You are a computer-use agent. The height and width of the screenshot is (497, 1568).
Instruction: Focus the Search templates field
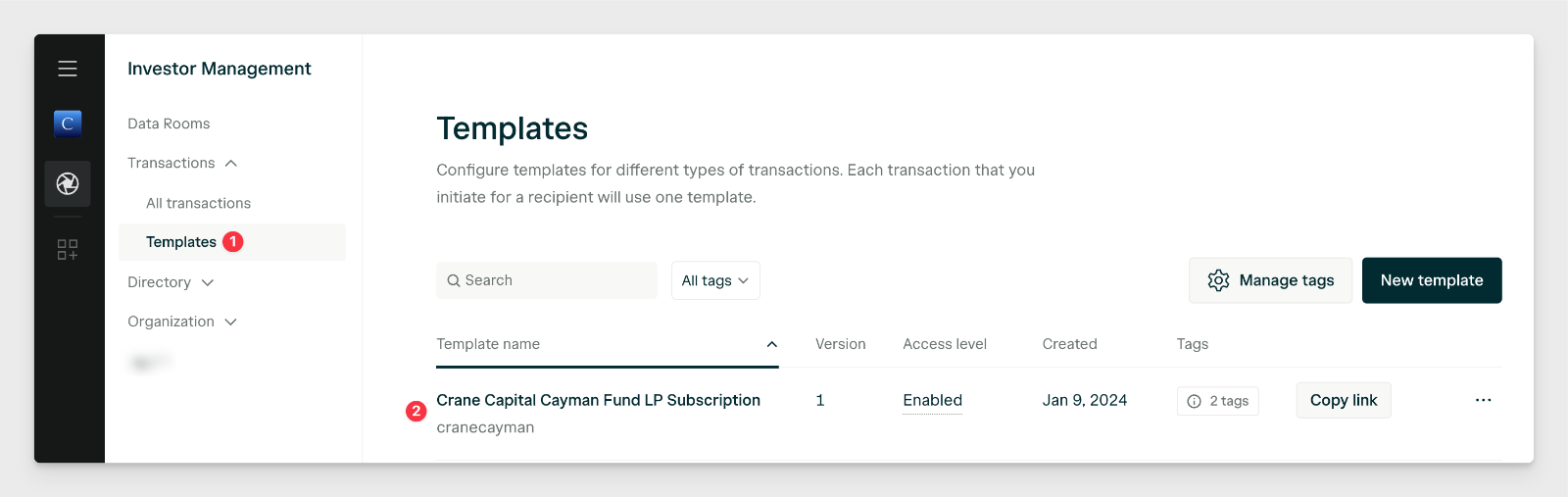click(547, 280)
